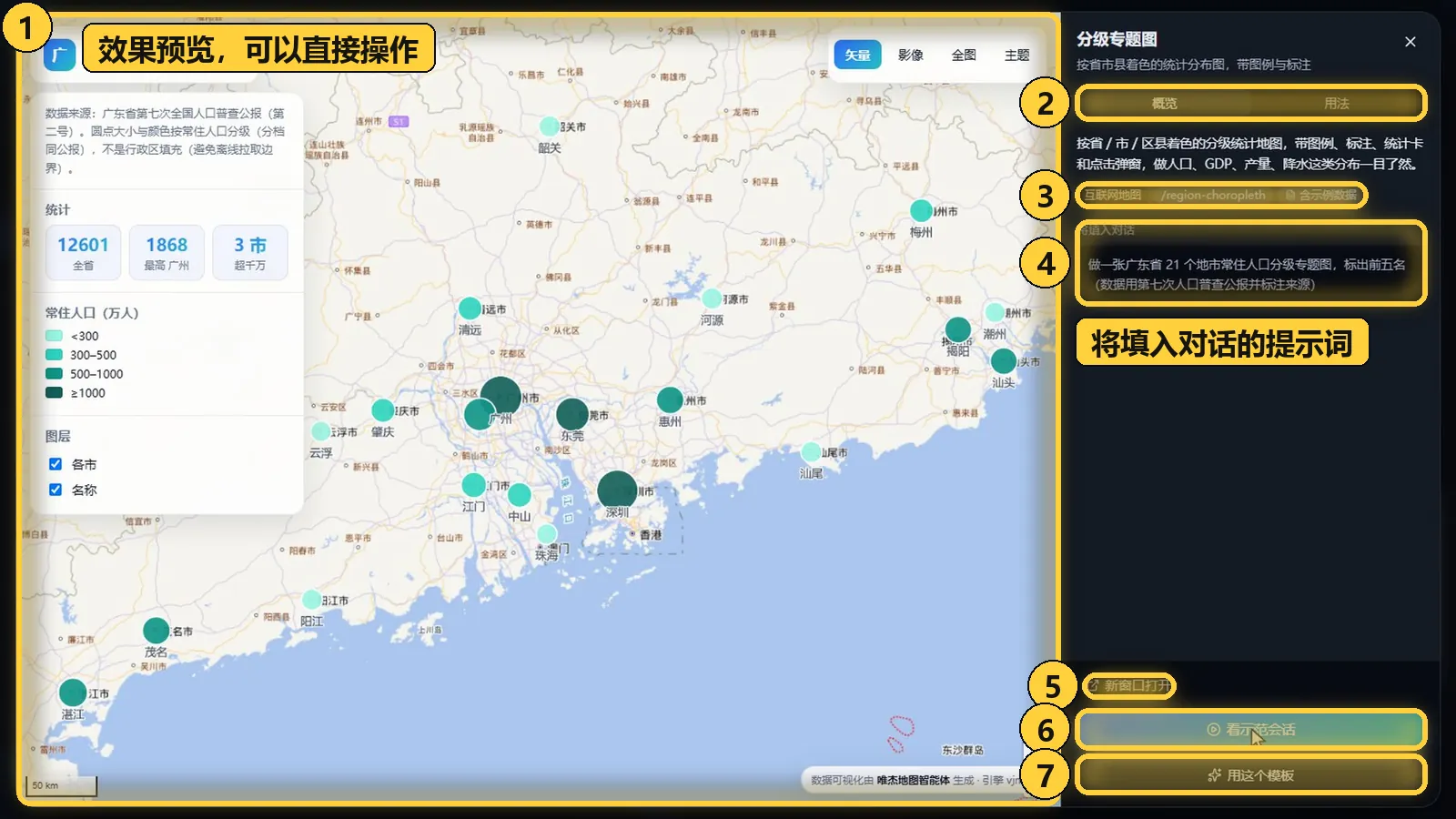Click the Yangjiang city marker

coord(311,599)
